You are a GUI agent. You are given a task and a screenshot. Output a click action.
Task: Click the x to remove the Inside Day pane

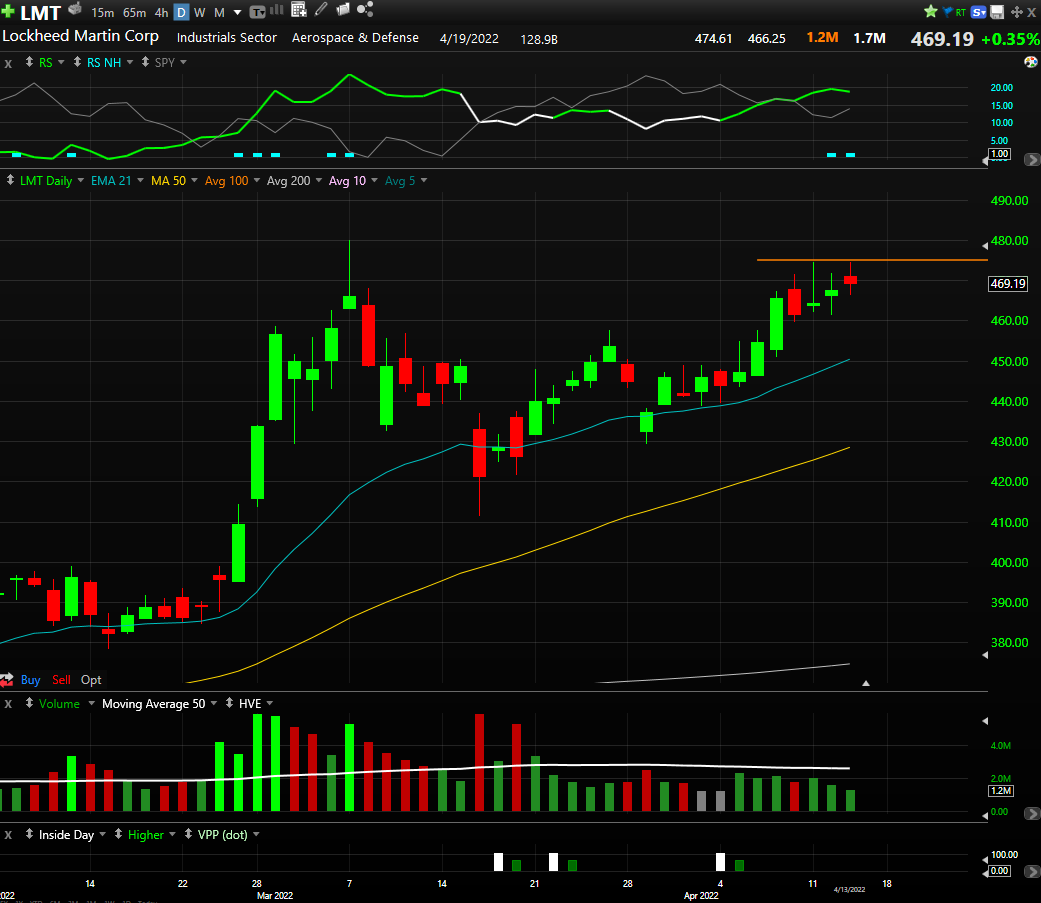8,835
